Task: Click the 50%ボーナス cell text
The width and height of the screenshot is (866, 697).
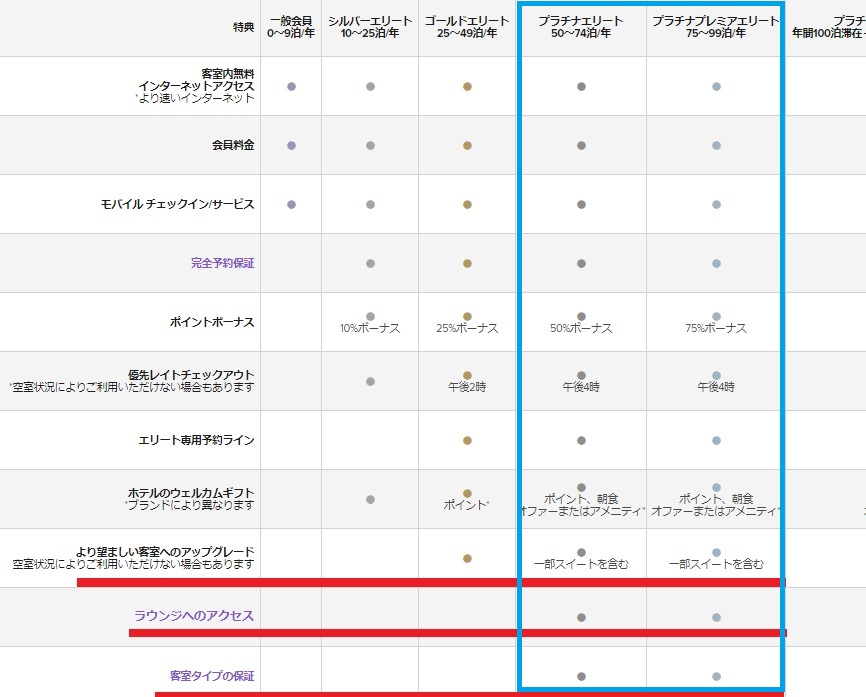Action: (x=581, y=328)
